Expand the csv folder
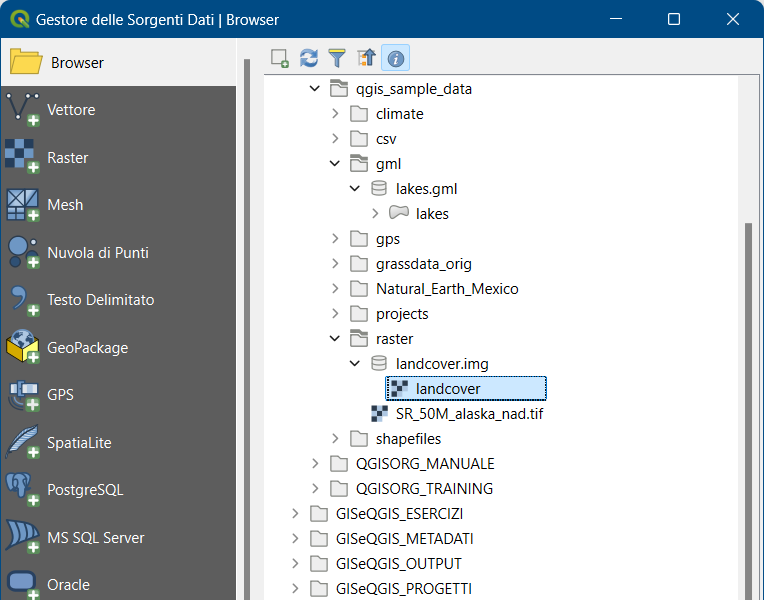This screenshot has height=600, width=764. pyautogui.click(x=335, y=138)
